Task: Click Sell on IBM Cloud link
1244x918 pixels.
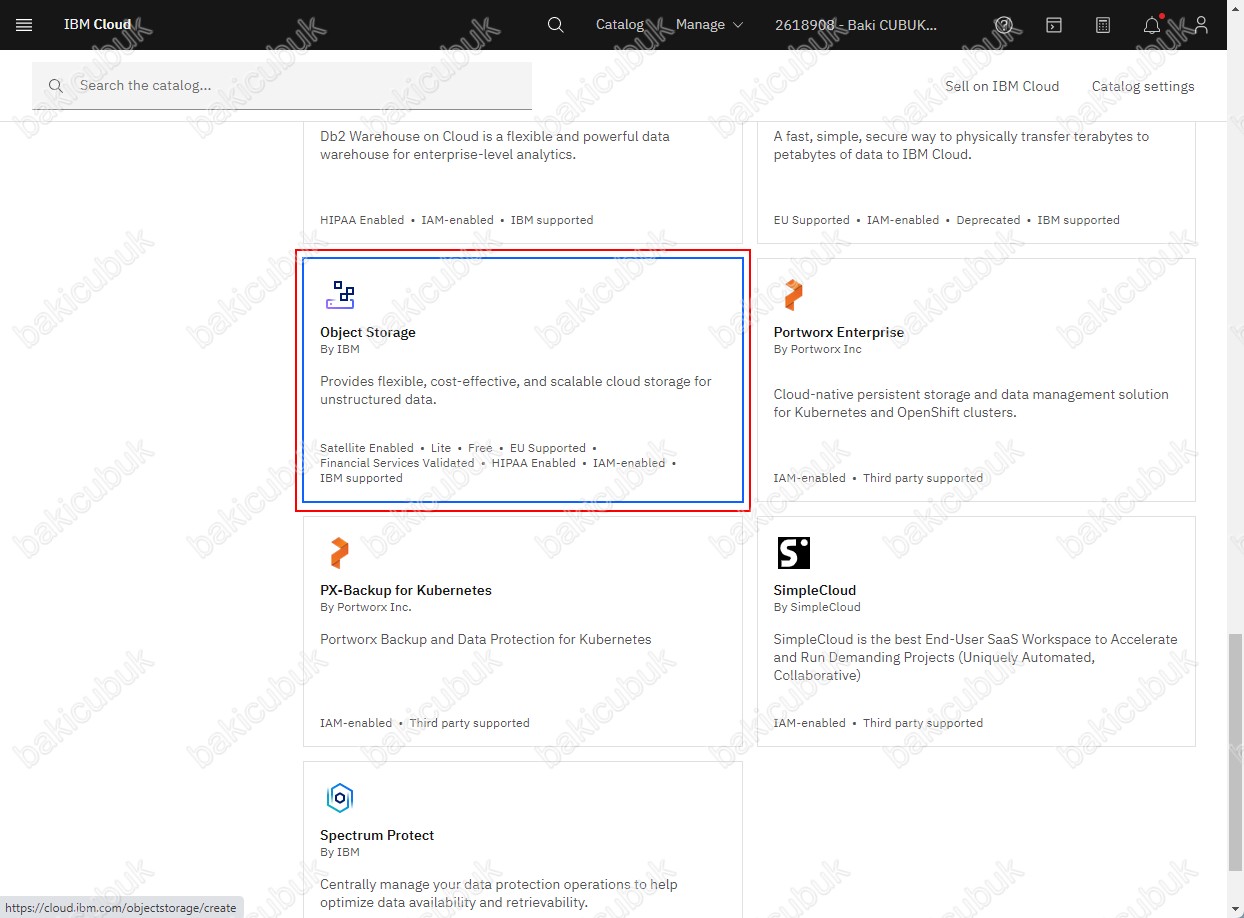Action: pyautogui.click(x=1002, y=86)
